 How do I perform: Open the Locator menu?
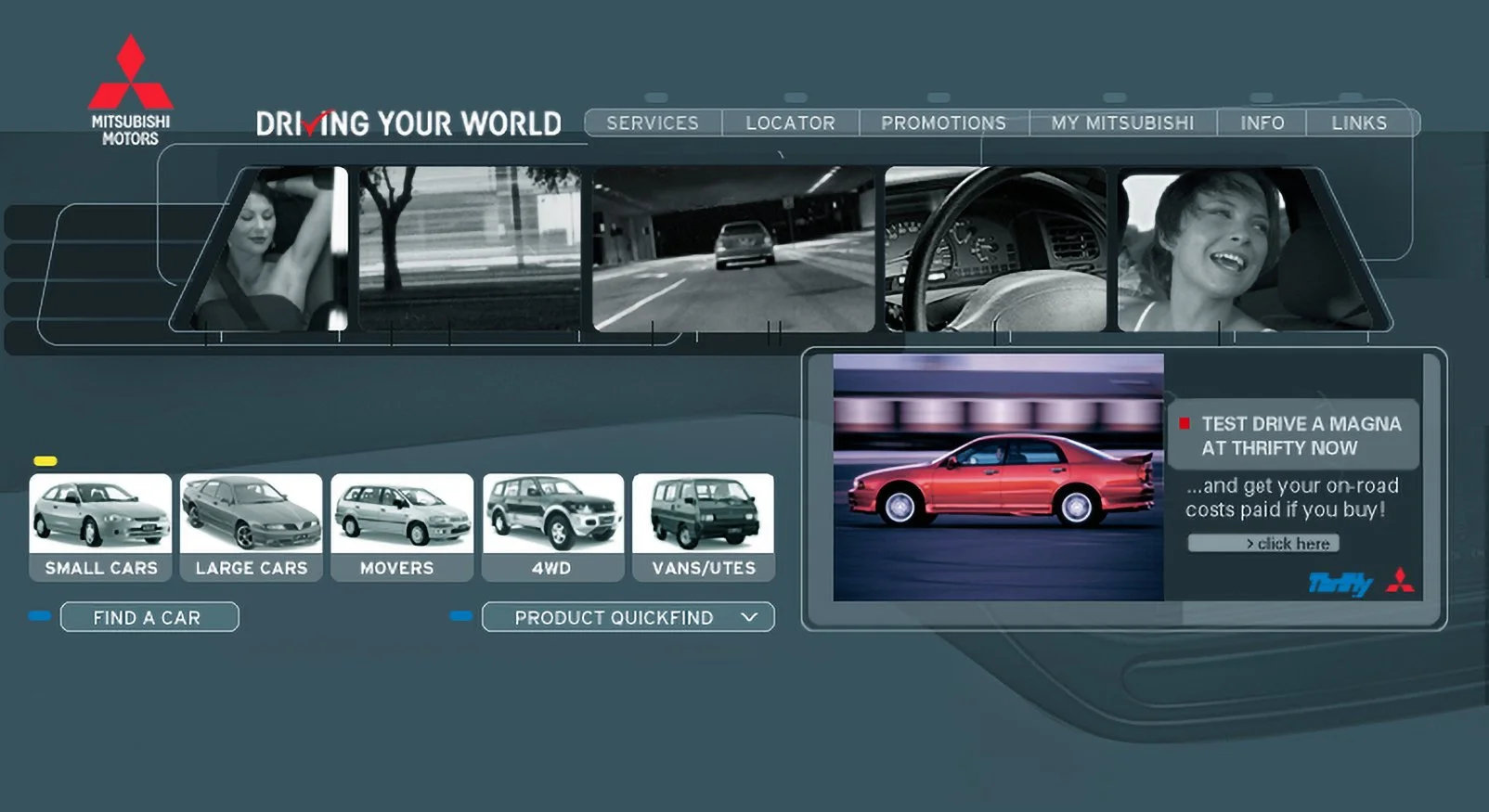pos(791,122)
